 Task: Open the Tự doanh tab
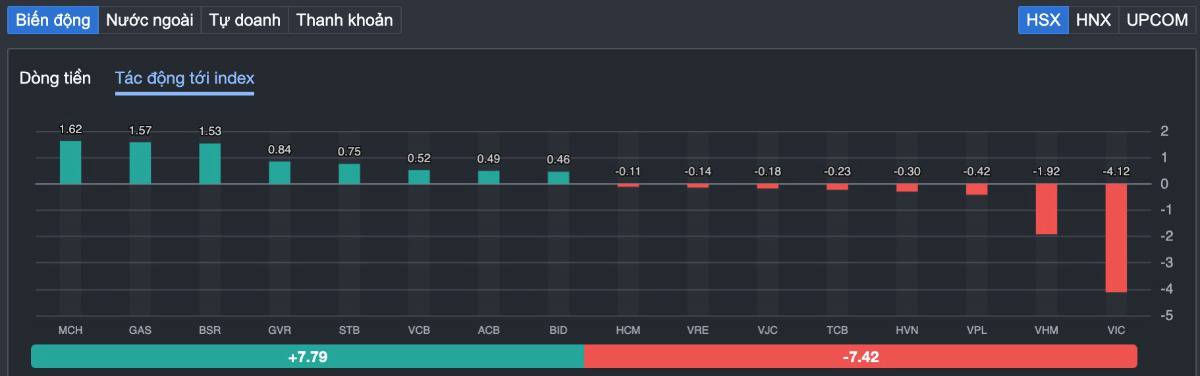pos(245,20)
